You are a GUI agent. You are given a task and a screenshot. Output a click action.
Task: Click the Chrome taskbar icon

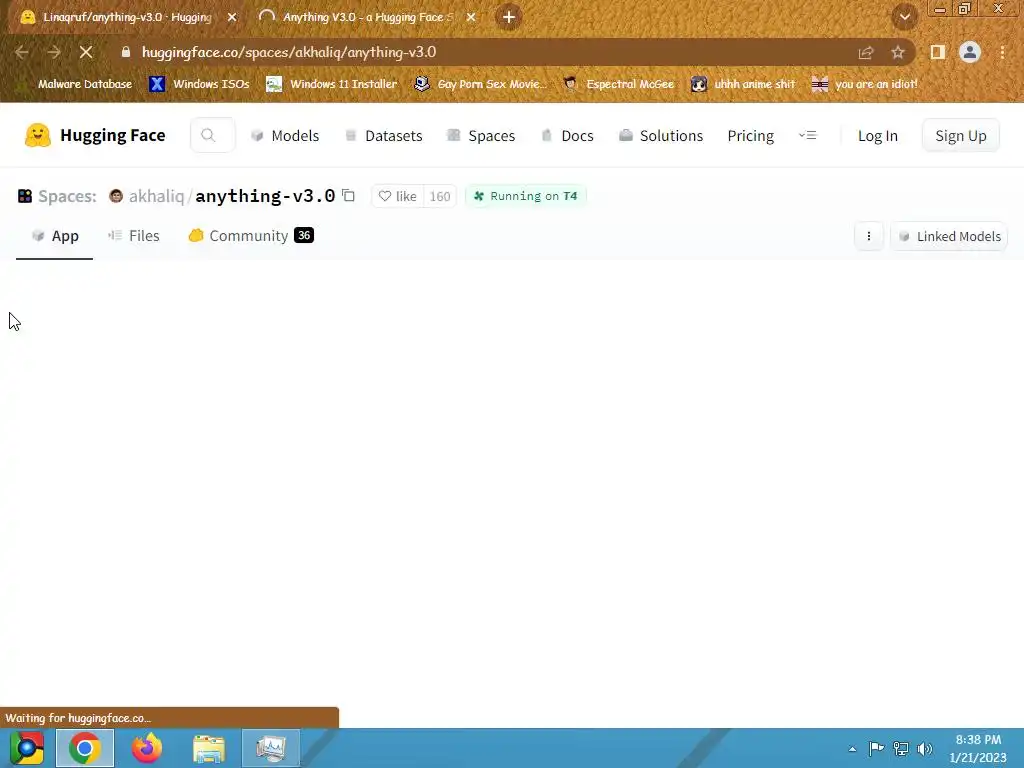pos(85,748)
